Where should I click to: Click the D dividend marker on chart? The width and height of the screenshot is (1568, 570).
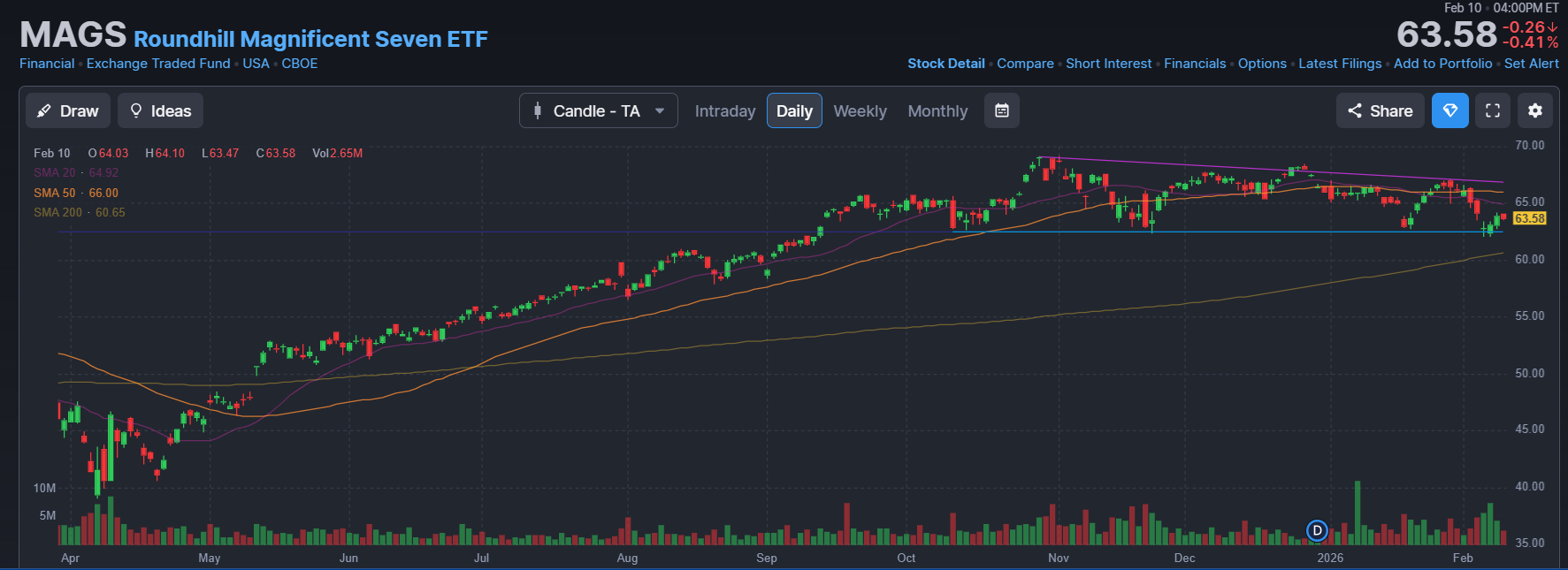(x=1317, y=530)
